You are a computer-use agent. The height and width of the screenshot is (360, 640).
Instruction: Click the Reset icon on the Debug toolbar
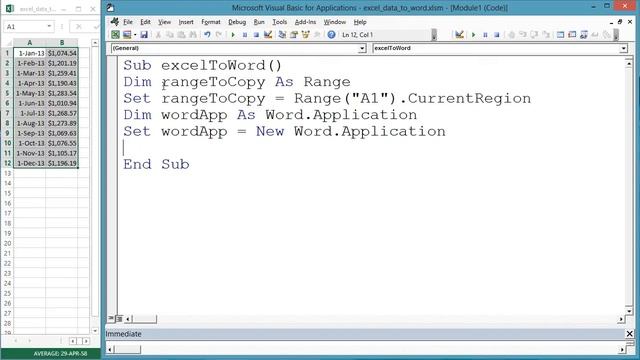[x=497, y=35]
